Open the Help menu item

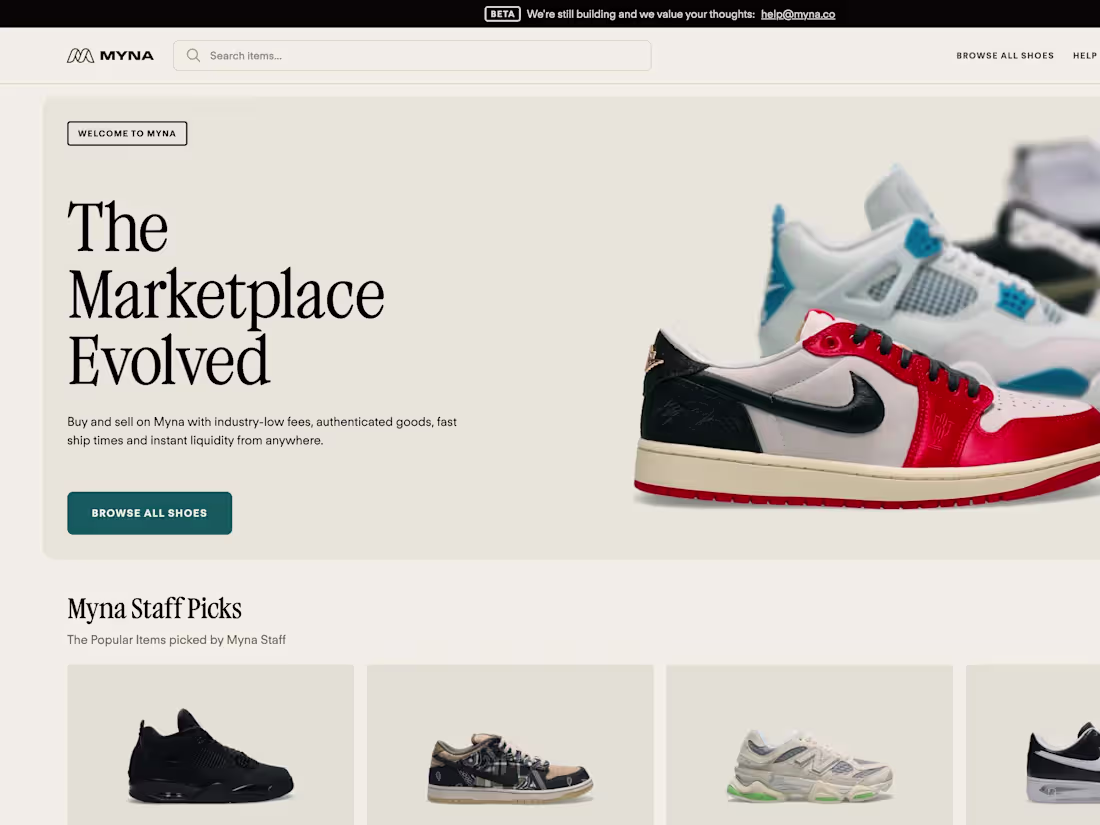(1085, 55)
